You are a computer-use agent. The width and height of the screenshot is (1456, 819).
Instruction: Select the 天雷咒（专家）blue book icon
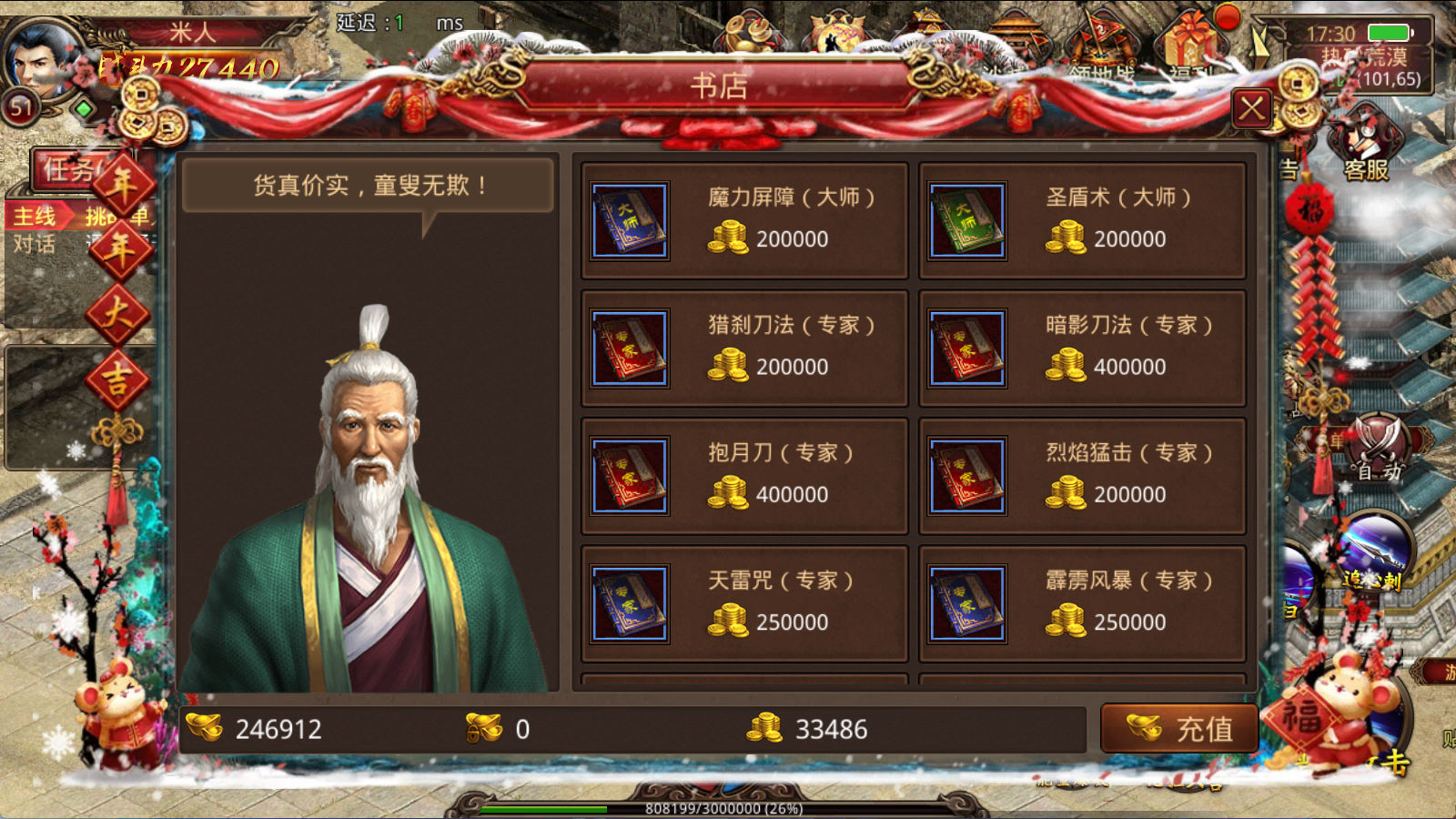pyautogui.click(x=630, y=604)
